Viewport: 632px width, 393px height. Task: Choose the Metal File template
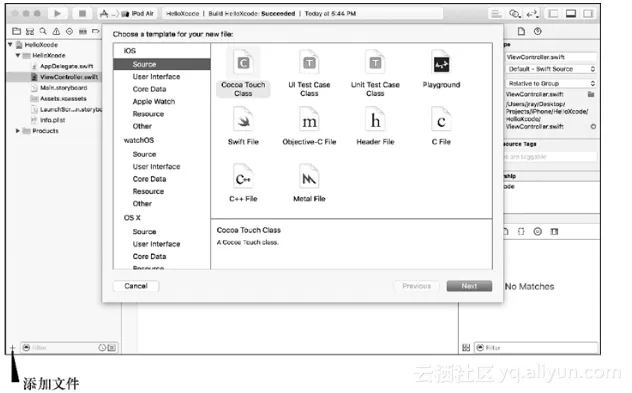point(309,183)
